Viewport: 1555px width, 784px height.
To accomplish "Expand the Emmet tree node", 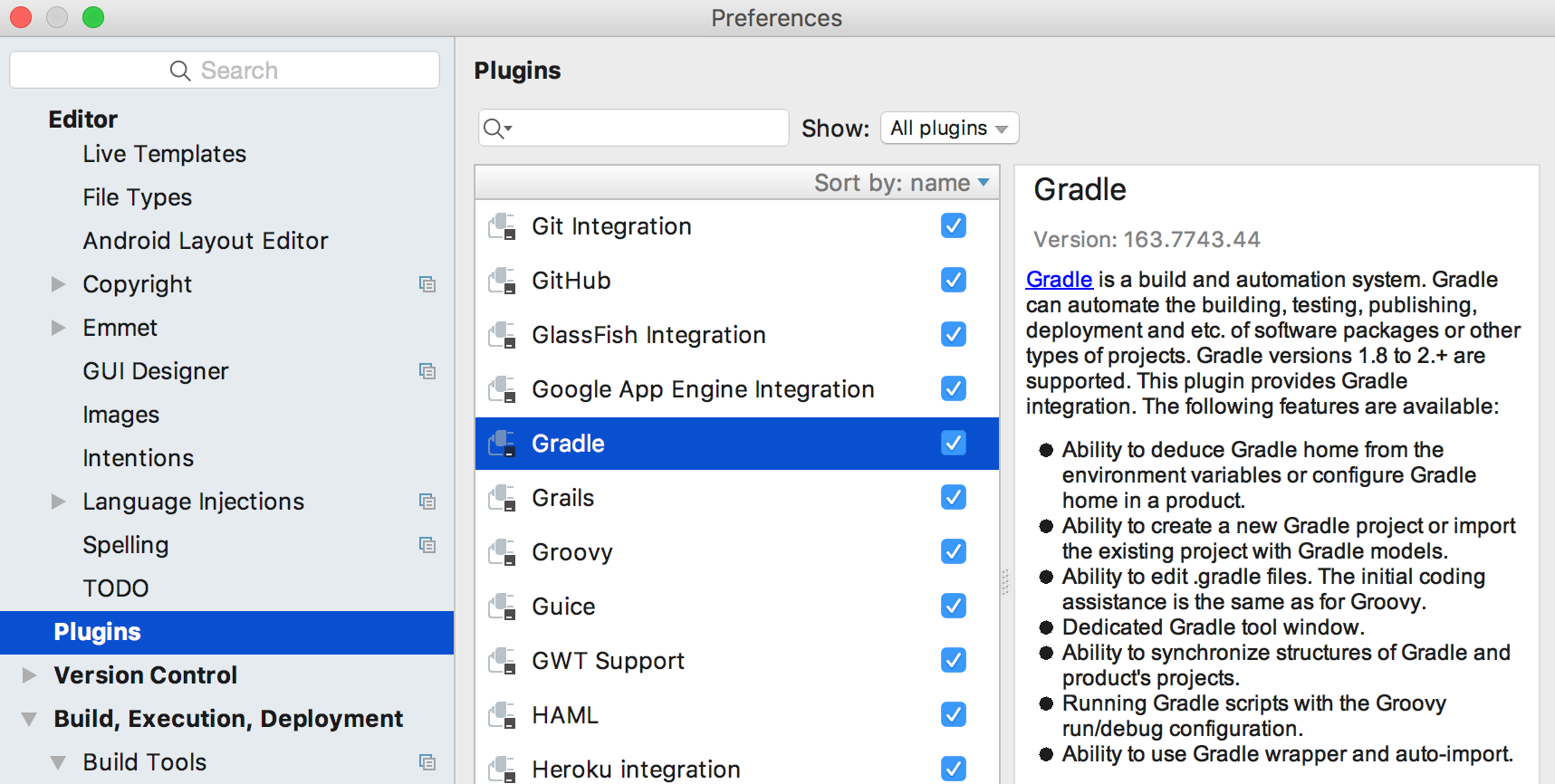I will 59,328.
